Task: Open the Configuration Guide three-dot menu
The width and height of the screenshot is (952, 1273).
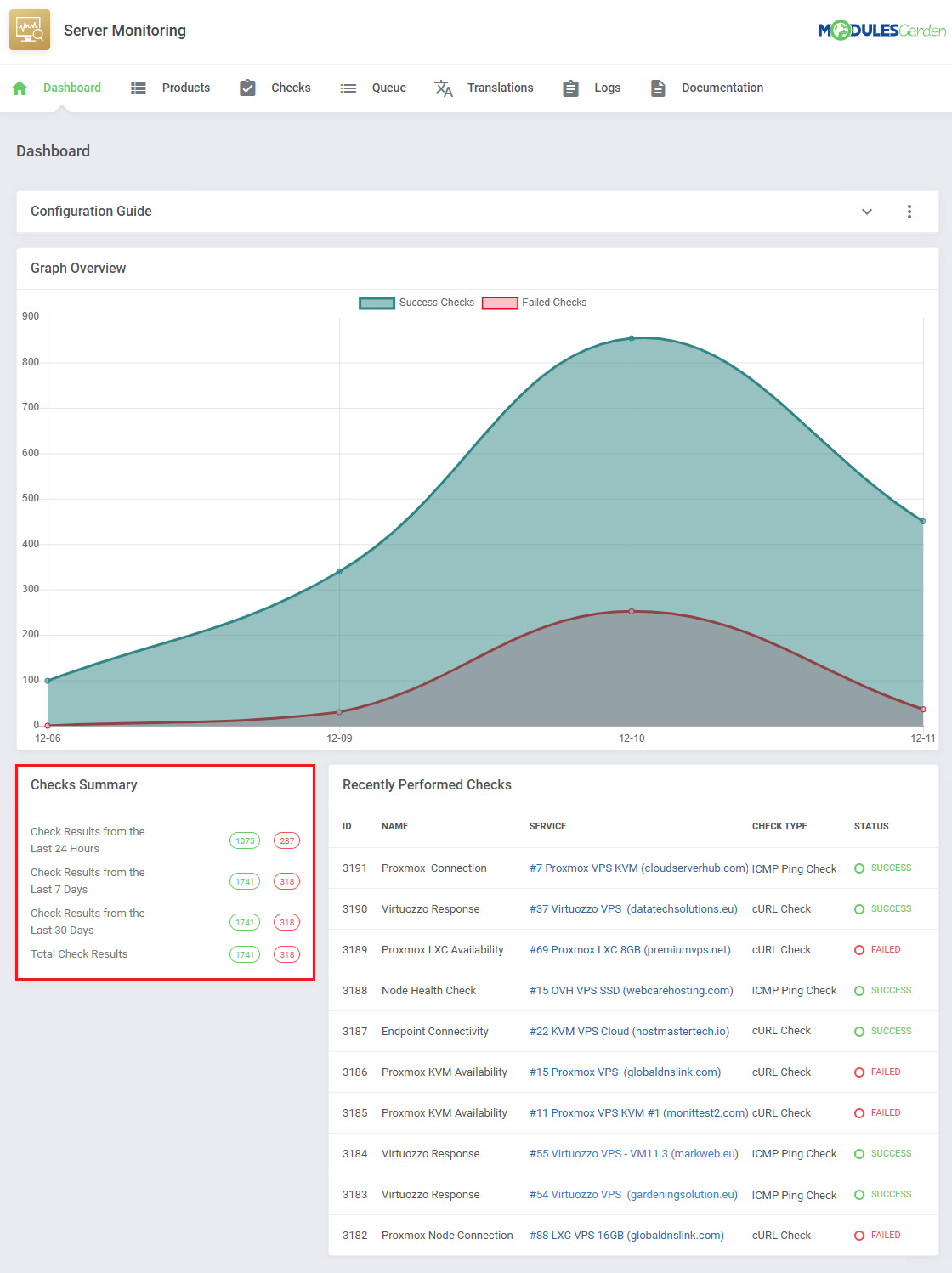Action: pos(909,212)
